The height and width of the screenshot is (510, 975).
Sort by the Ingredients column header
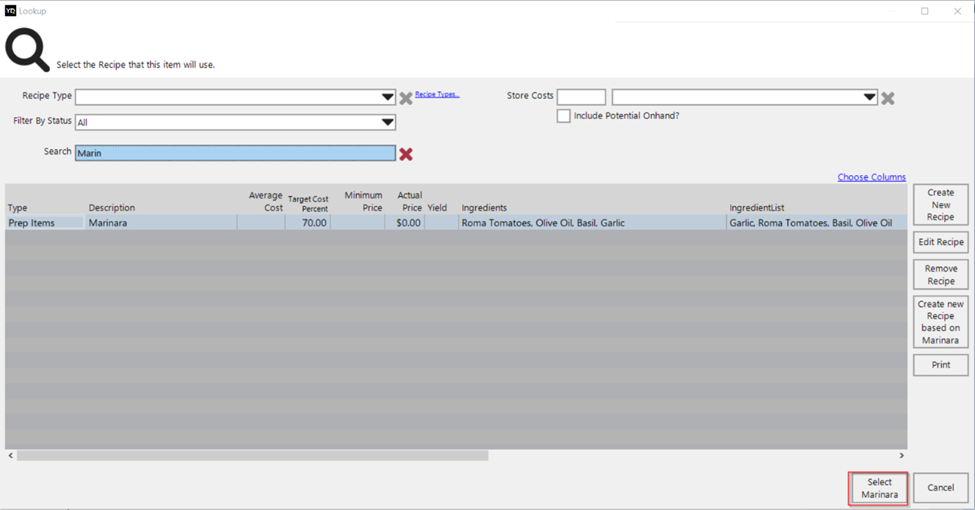[x=484, y=208]
